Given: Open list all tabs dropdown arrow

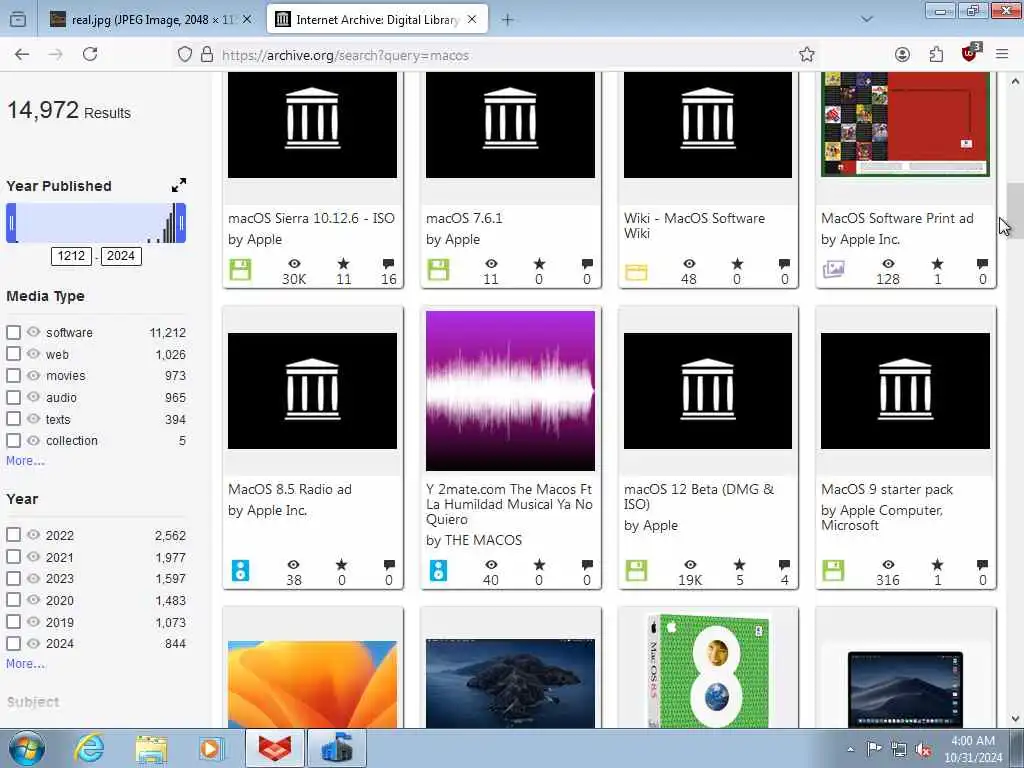Looking at the screenshot, I should pyautogui.click(x=867, y=19).
